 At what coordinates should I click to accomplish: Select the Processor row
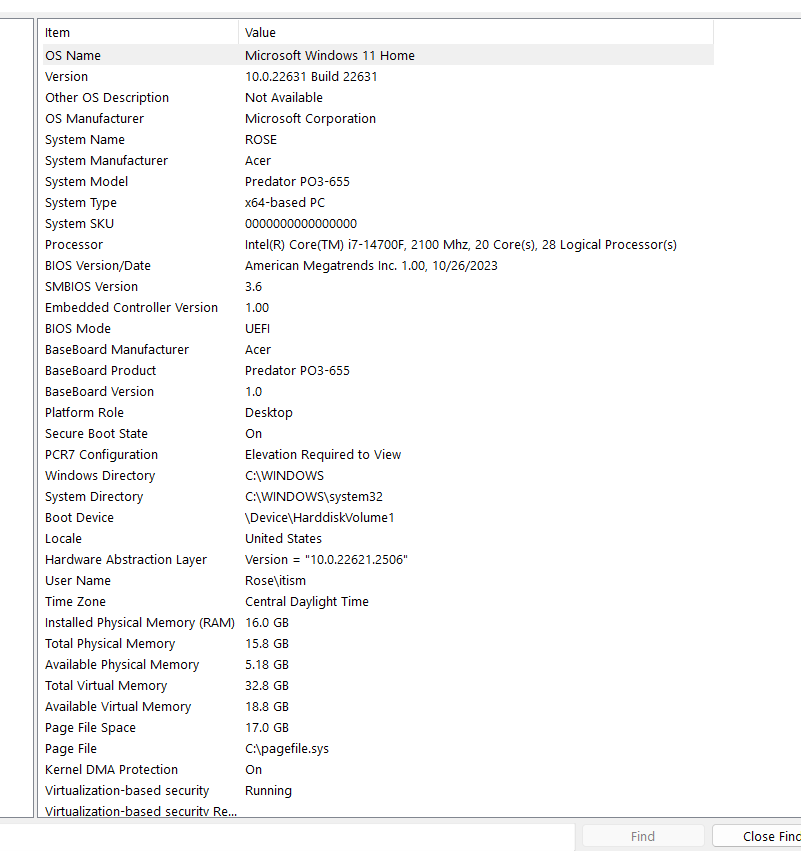[378, 244]
